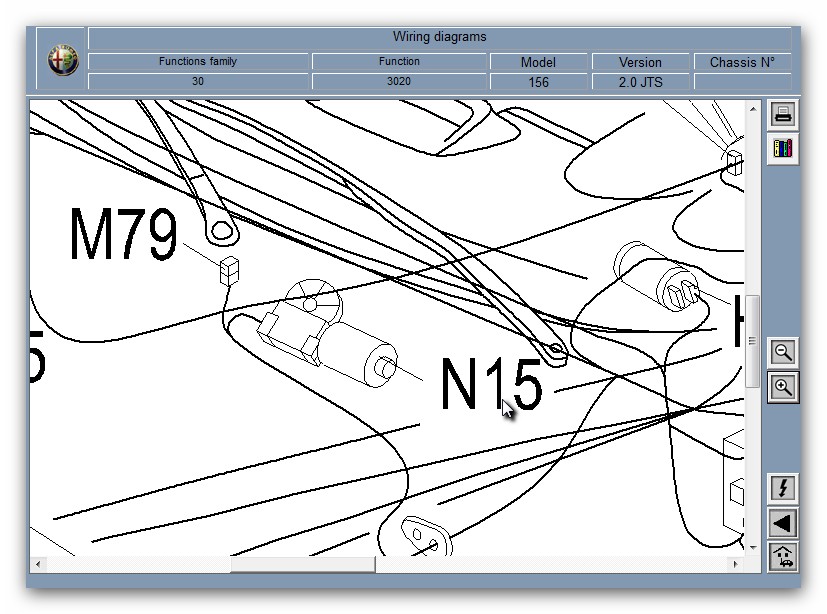Click the Model field showing 156
The width and height of the screenshot is (827, 614).
pos(538,82)
